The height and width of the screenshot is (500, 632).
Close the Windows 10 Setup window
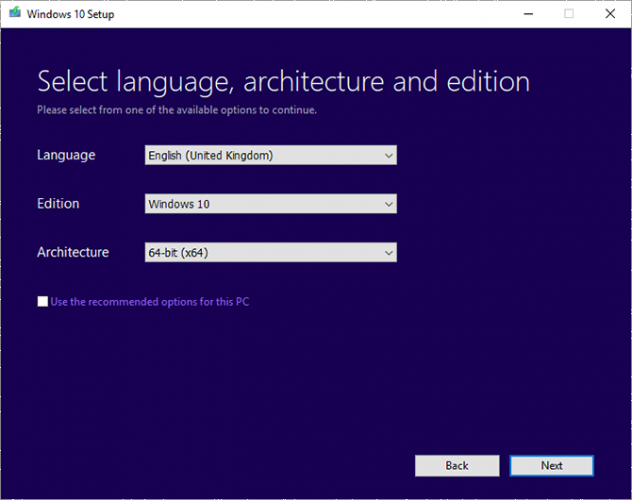[609, 14]
